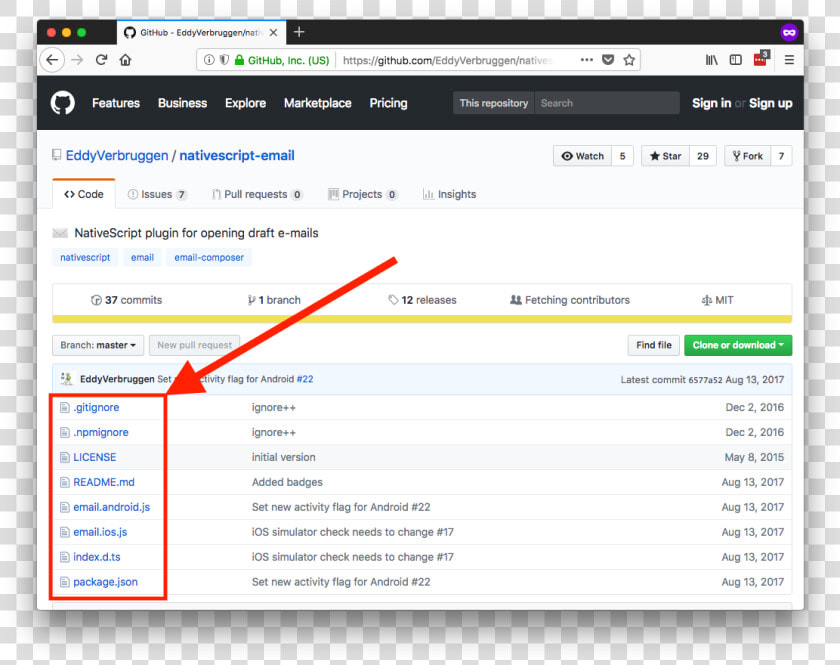View the 12 releases link
The width and height of the screenshot is (840, 665).
[422, 300]
